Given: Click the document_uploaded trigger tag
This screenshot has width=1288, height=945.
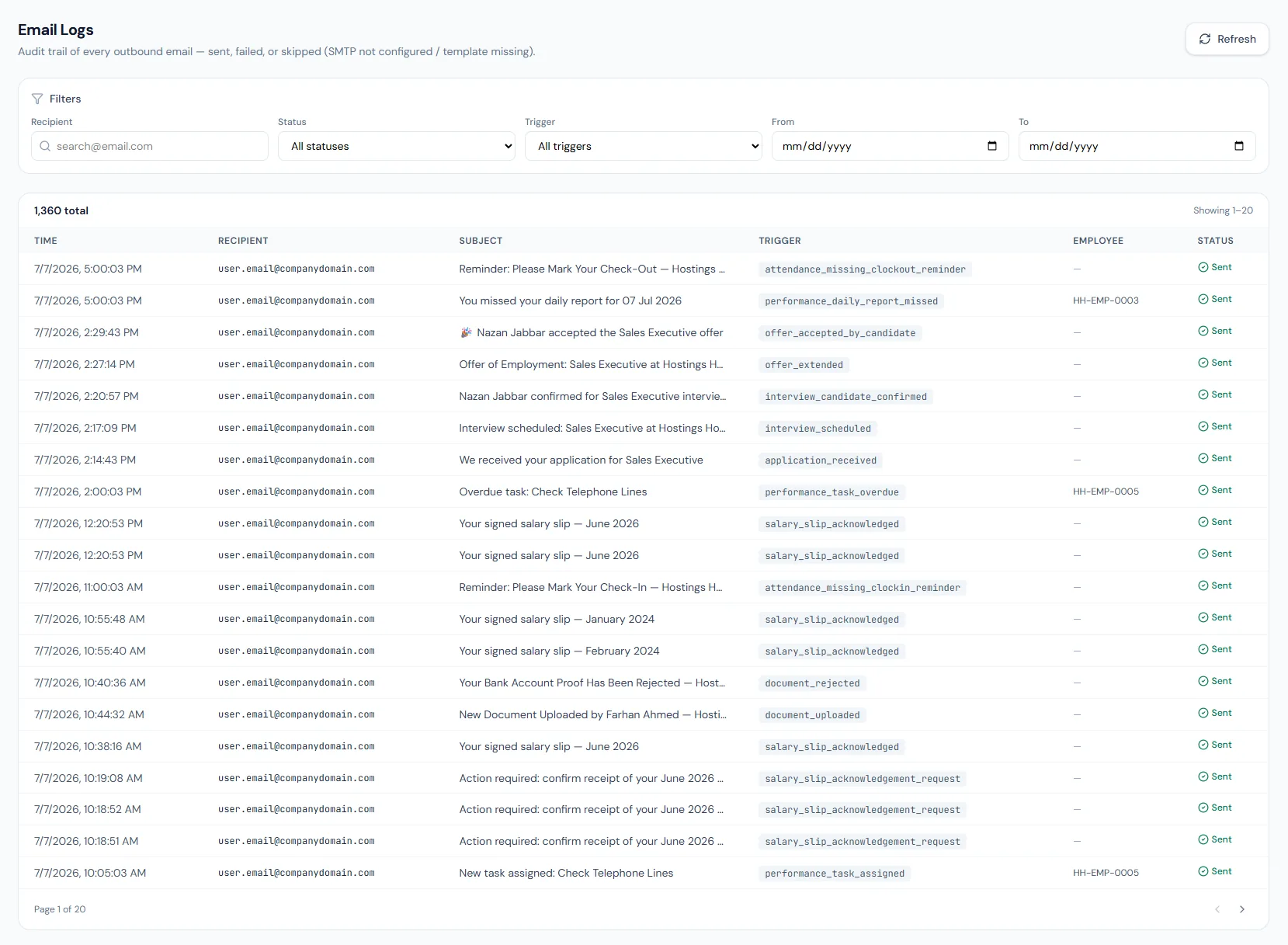Looking at the screenshot, I should coord(812,715).
